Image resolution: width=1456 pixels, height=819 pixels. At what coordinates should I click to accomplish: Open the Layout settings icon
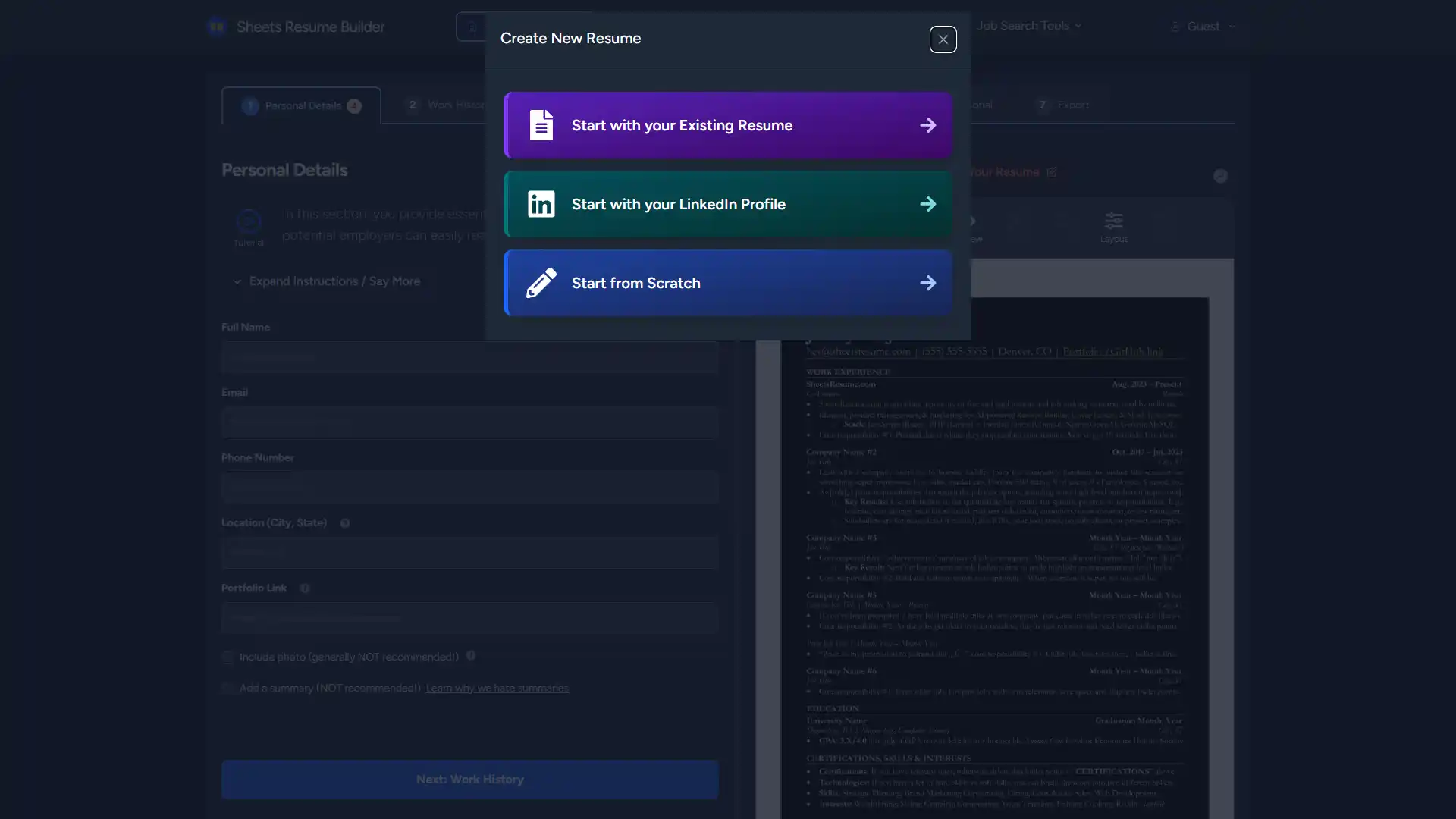coord(1113,227)
